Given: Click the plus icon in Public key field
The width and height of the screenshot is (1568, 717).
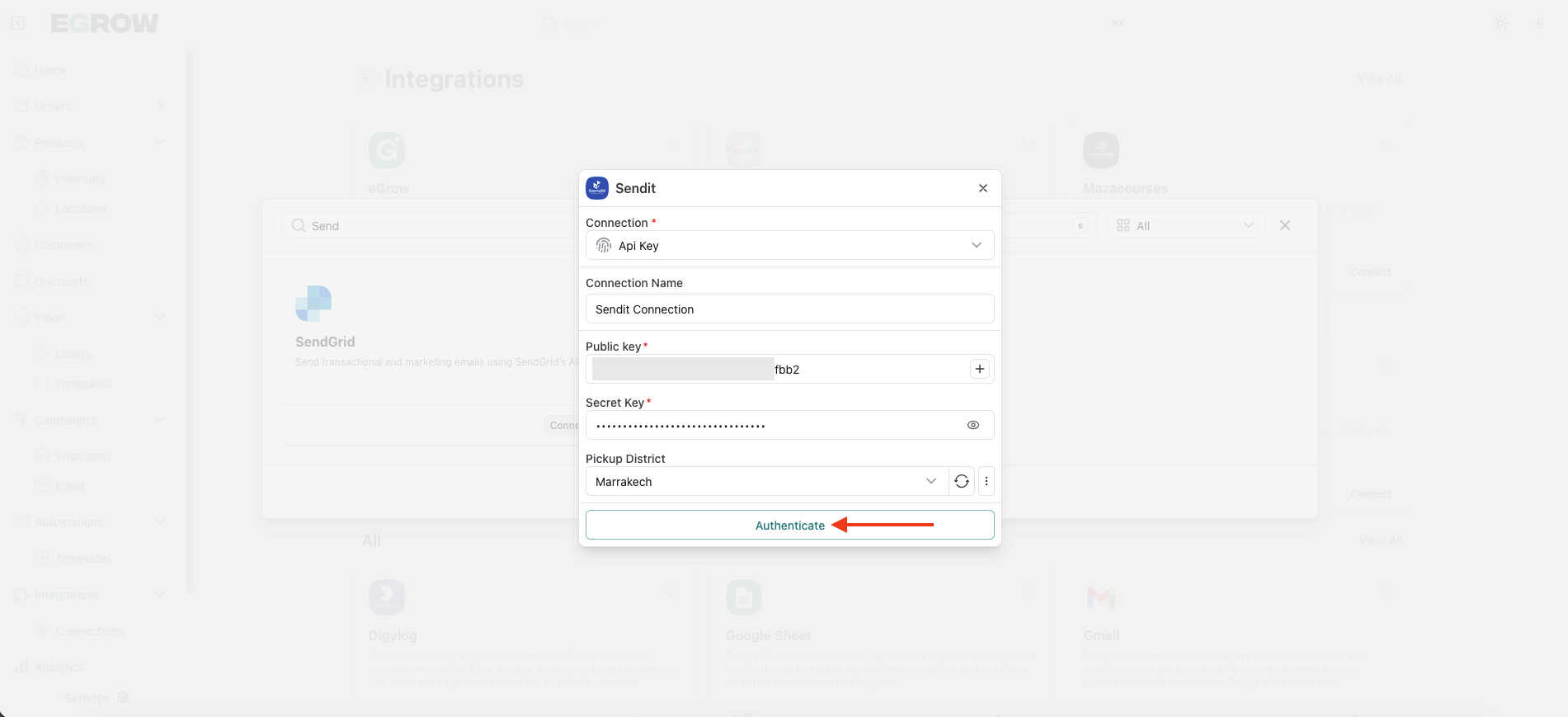Looking at the screenshot, I should coord(979,369).
